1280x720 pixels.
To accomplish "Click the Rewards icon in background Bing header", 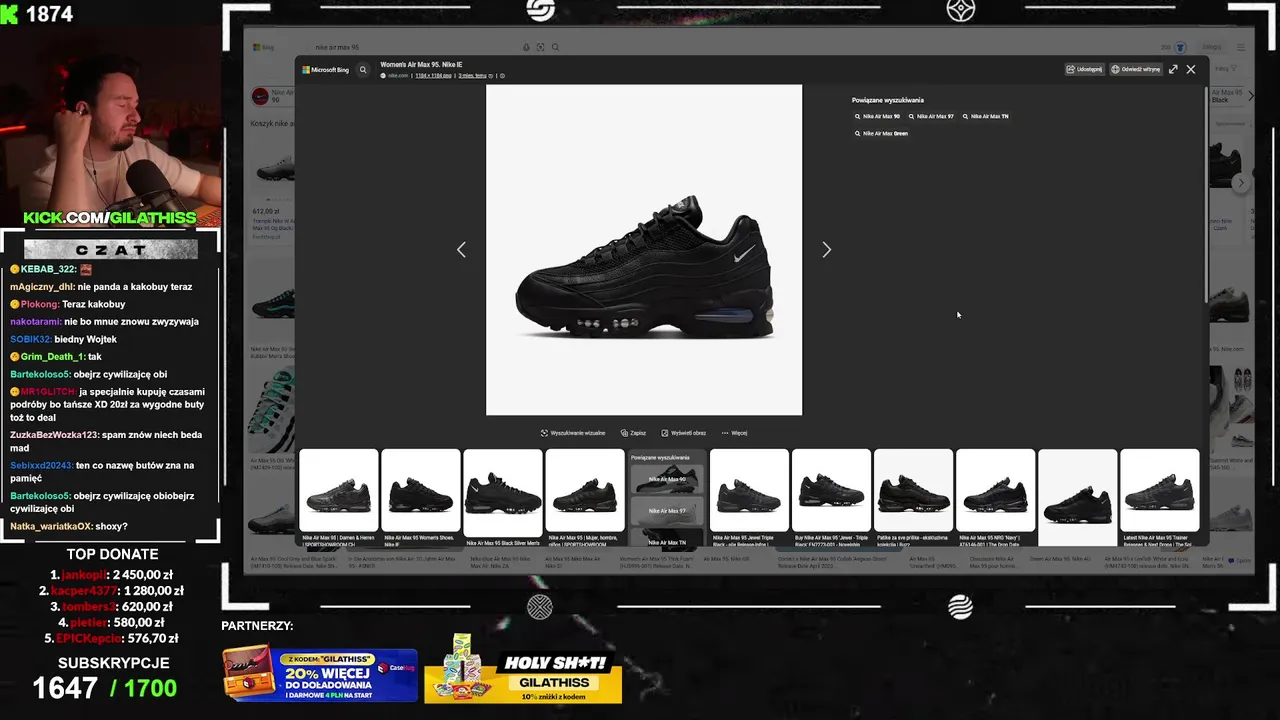I will click(x=1180, y=47).
